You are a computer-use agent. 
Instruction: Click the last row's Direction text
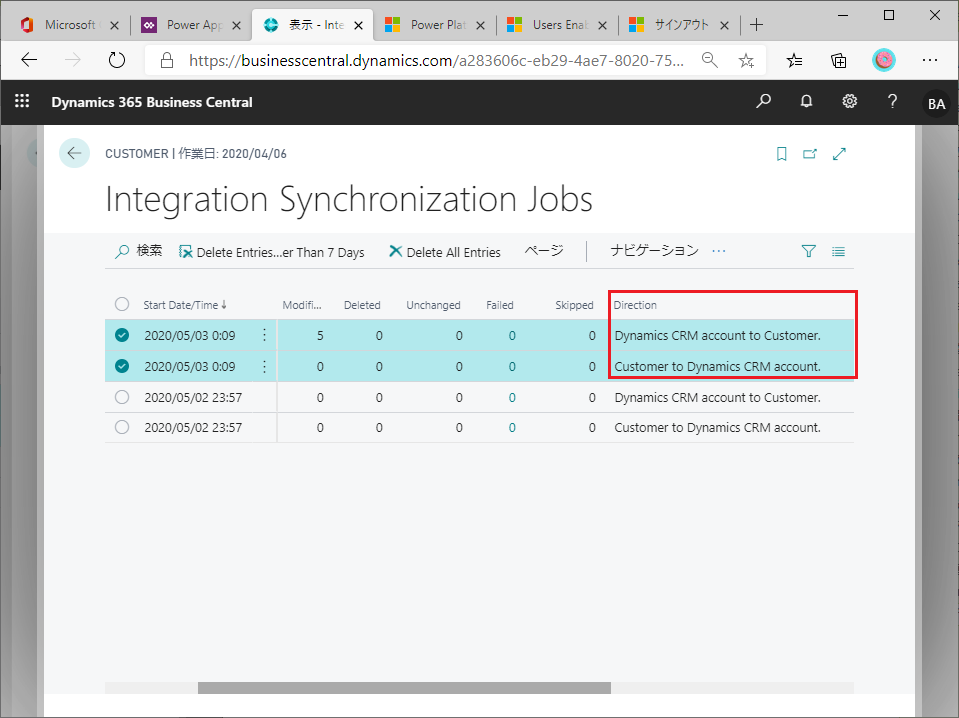[x=717, y=427]
